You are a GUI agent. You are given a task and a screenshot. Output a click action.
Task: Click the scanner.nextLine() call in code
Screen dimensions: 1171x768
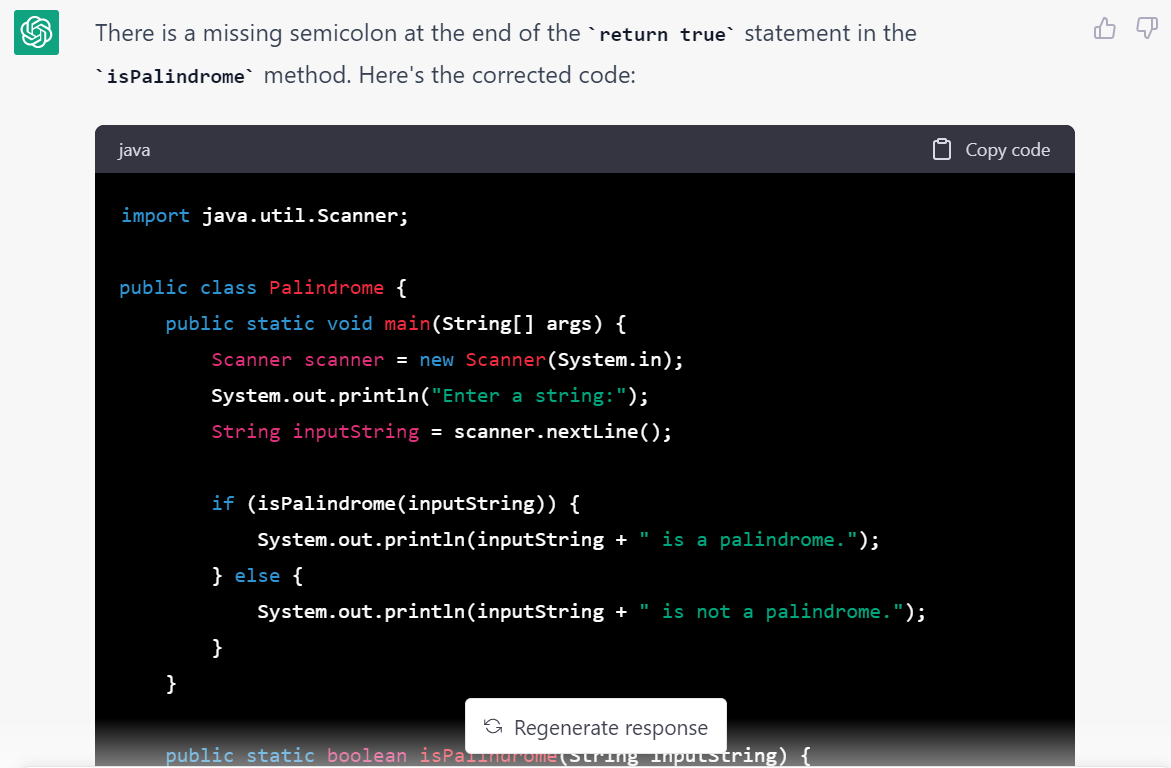pos(556,431)
